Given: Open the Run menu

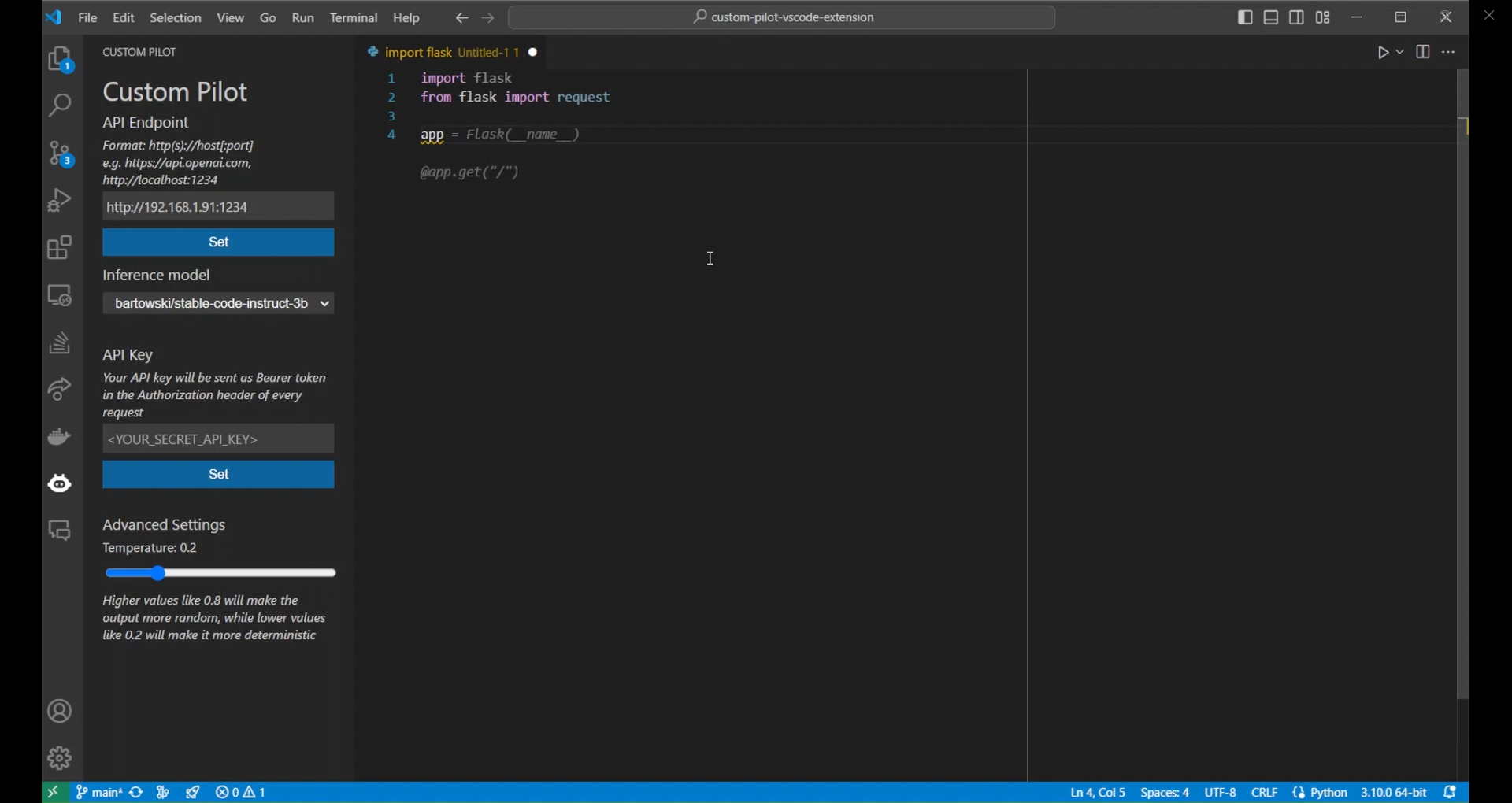Looking at the screenshot, I should click(x=304, y=18).
